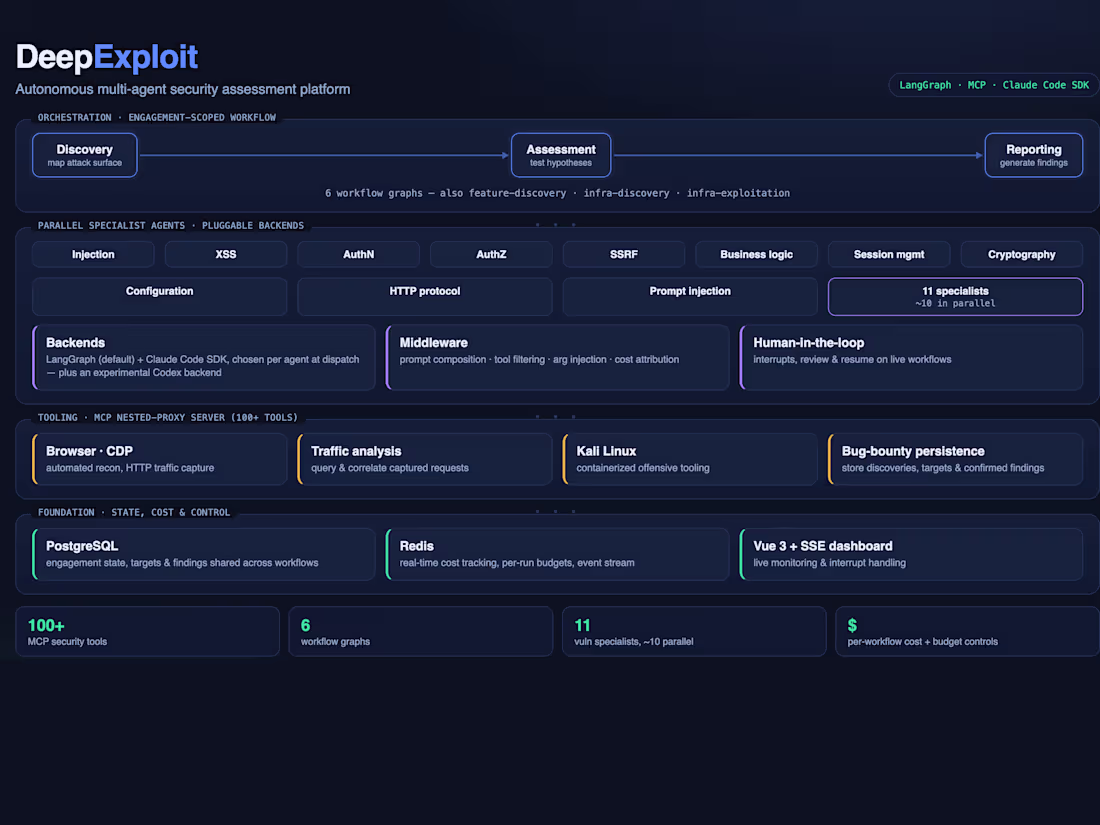This screenshot has height=825, width=1100.
Task: Select the Middleware card
Action: pos(557,357)
